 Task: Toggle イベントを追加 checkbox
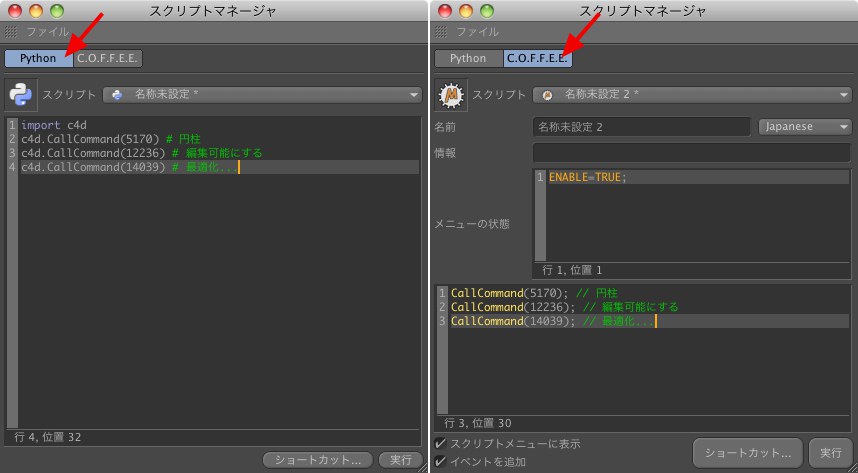(x=440, y=462)
